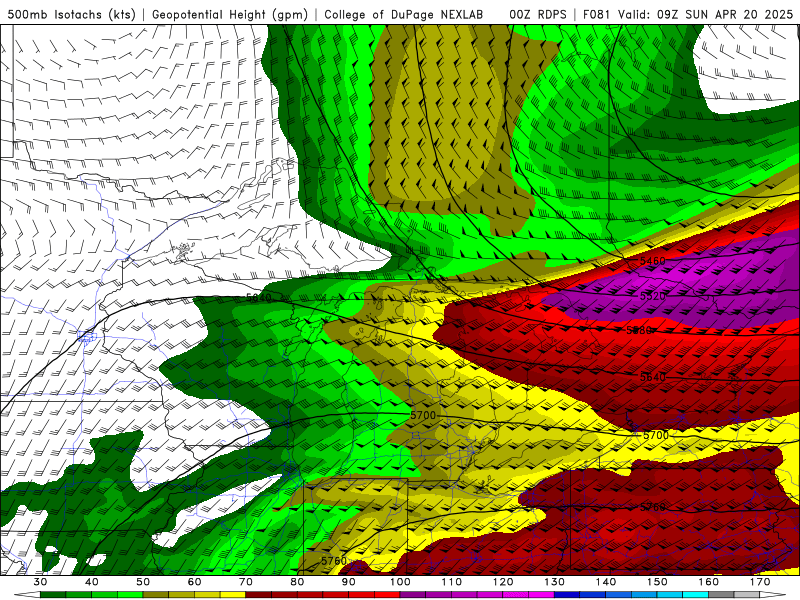
Task: Click the dark maroon swatch right after 70
Action: tap(259, 595)
